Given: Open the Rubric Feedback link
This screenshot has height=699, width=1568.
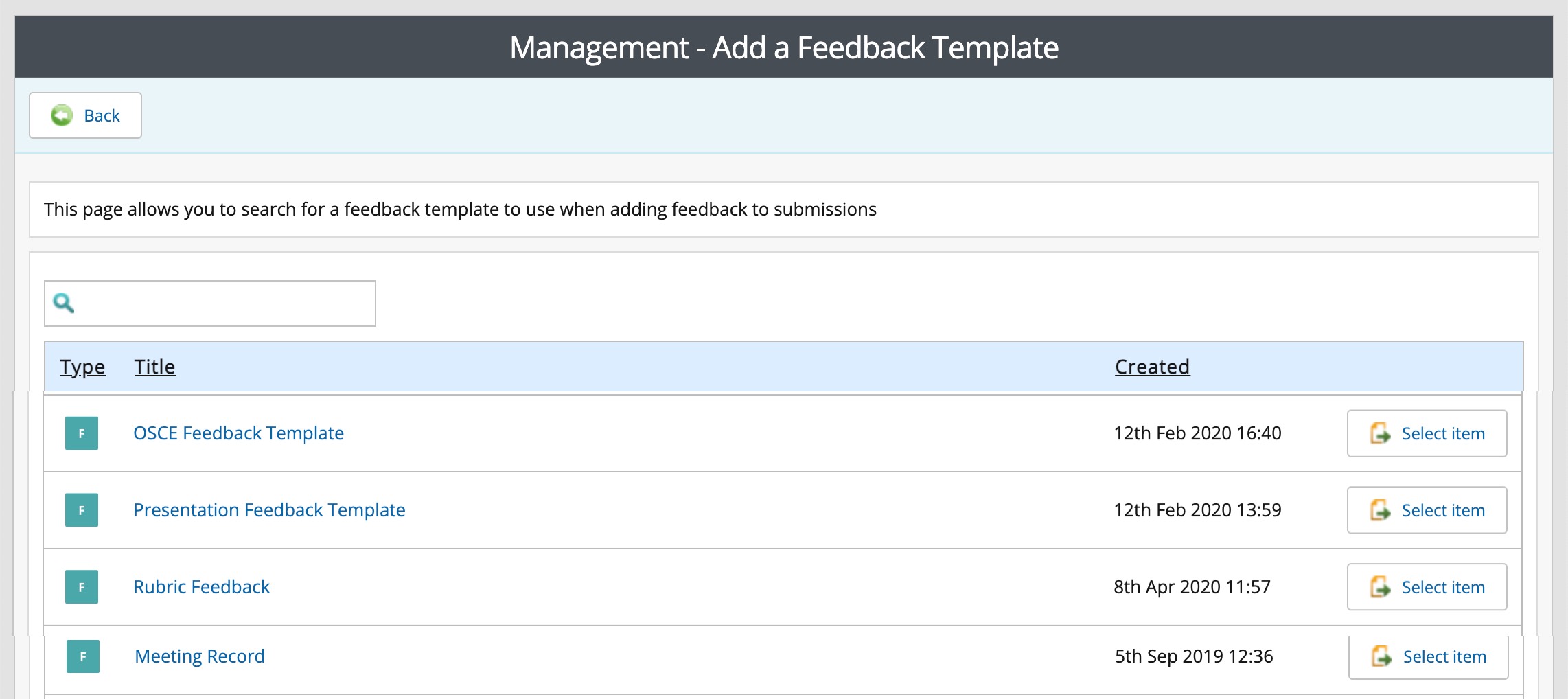Looking at the screenshot, I should pyautogui.click(x=201, y=587).
